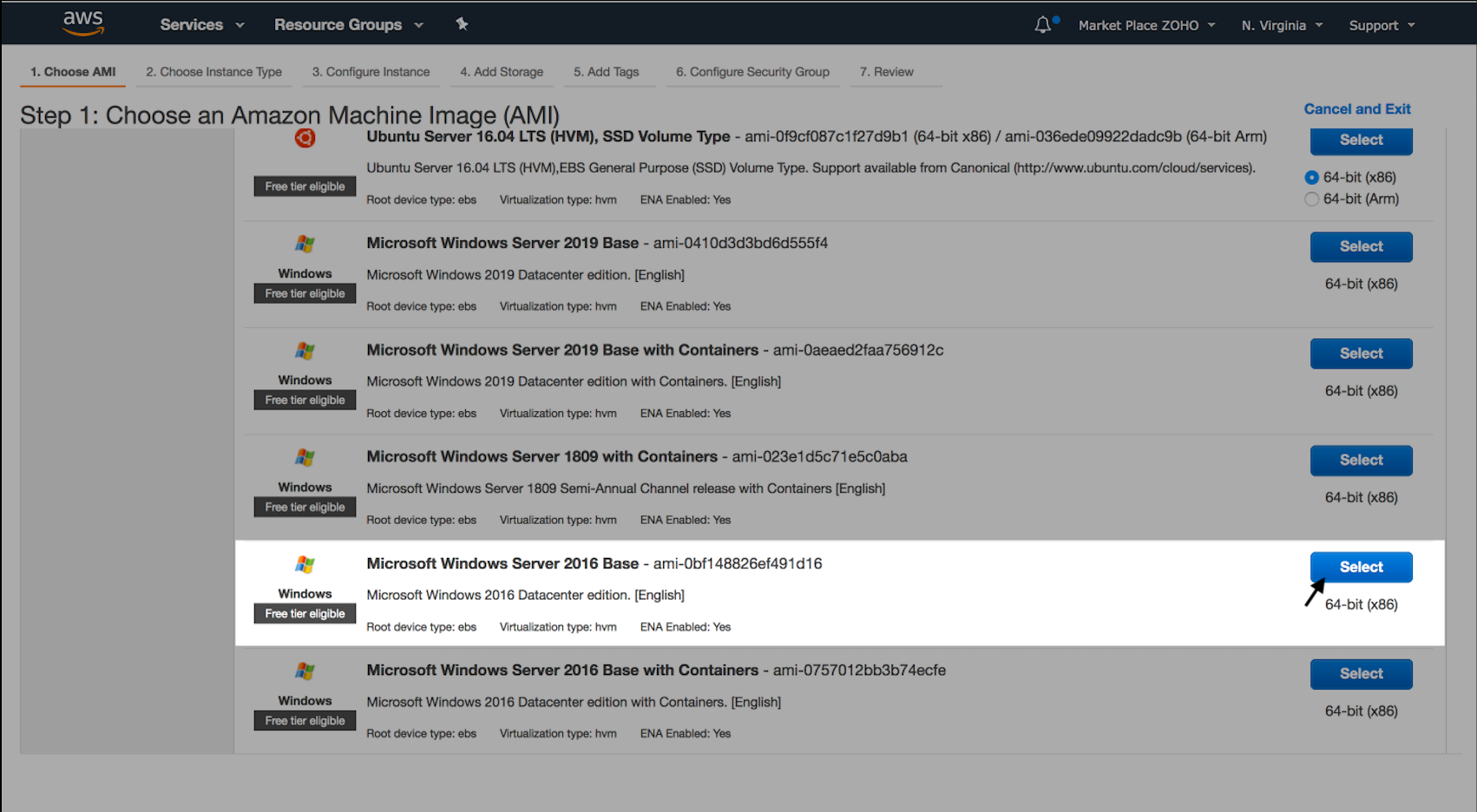Viewport: 1477px width, 812px height.
Task: Click '2016 Datacenter edition with Containers' description
Action: pos(574,703)
